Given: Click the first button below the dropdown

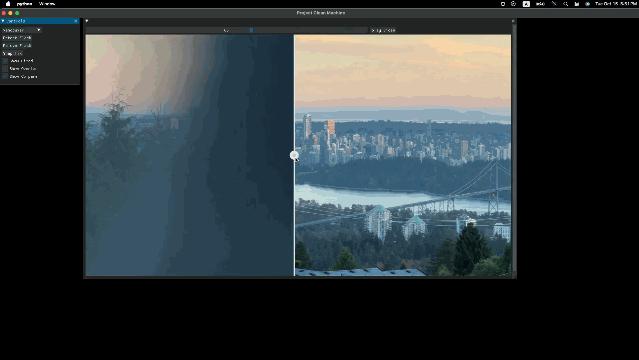Looking at the screenshot, I should point(17,38).
